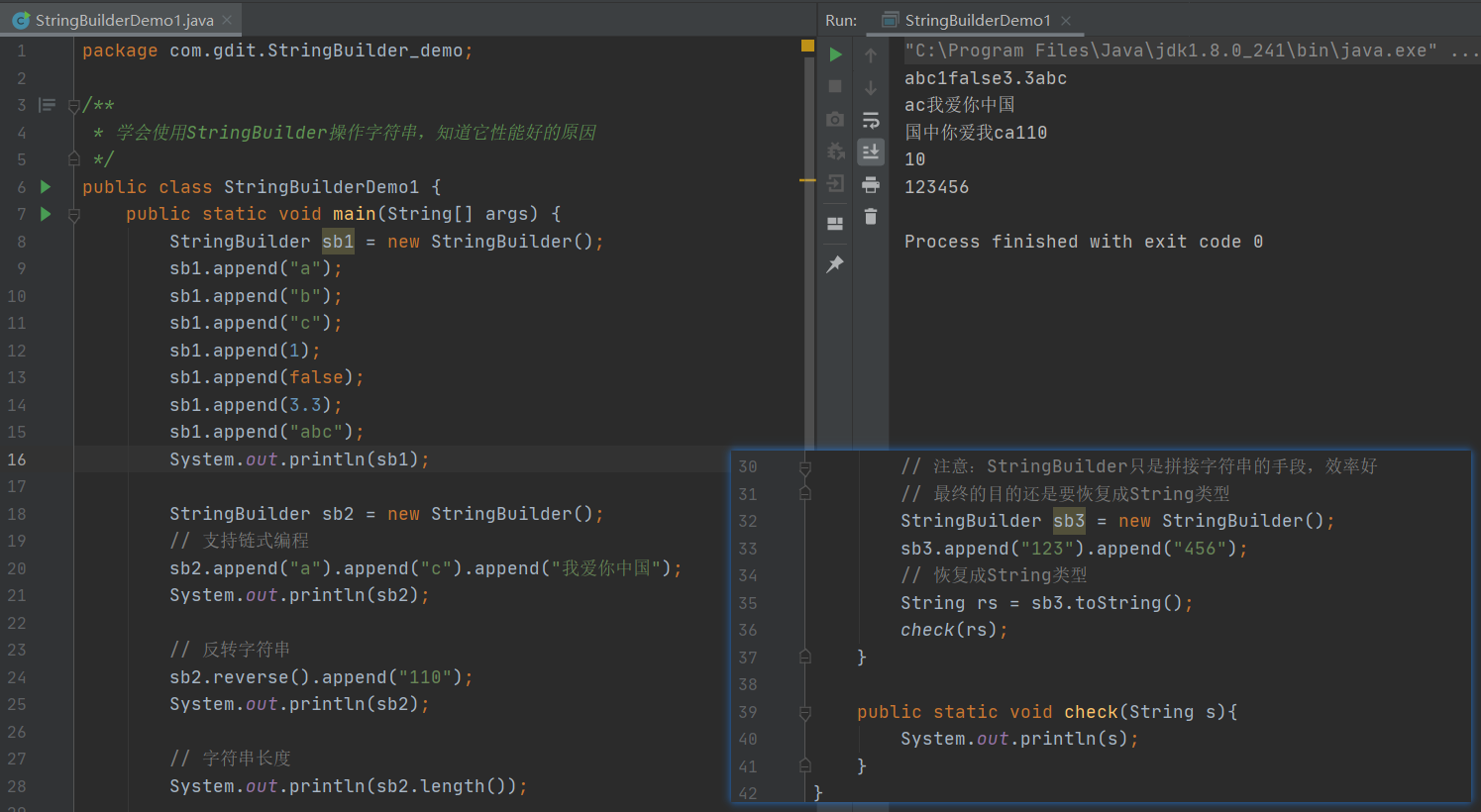Select the StringBuilderDemo1.java editor tab
This screenshot has height=812, width=1481.
123,20
